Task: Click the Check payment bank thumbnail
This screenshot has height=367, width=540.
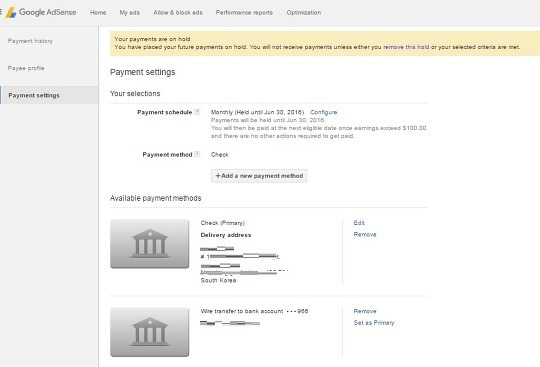Action: point(149,243)
